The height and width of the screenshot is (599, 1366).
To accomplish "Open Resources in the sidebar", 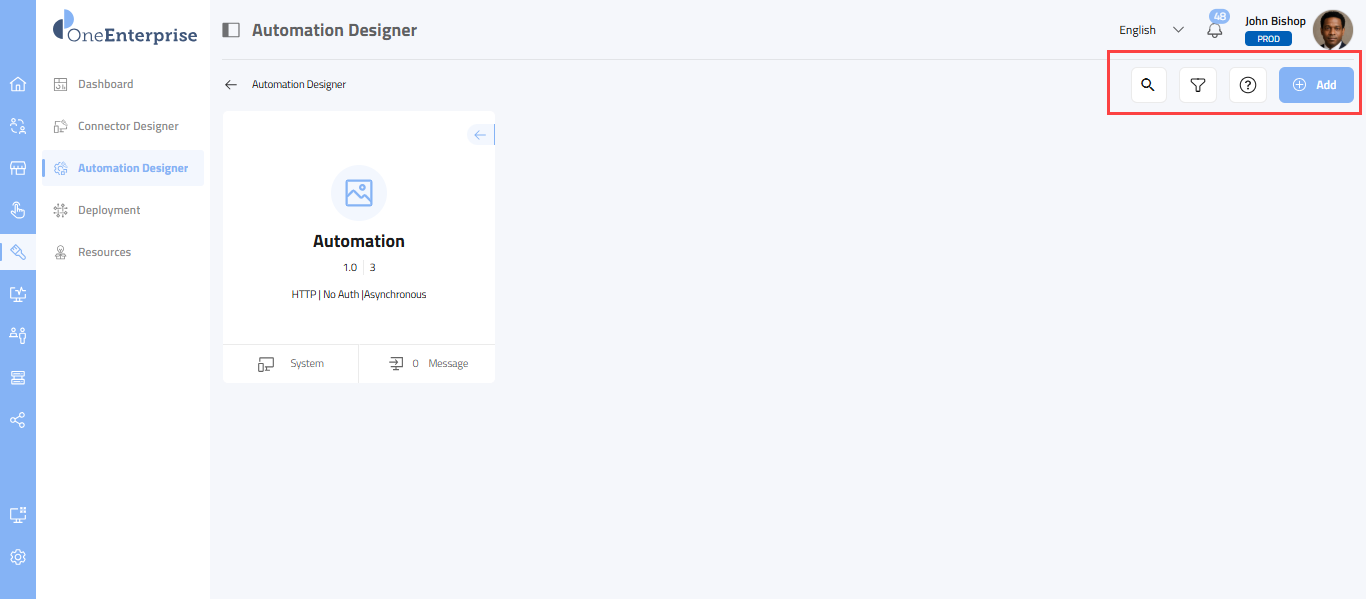I will coord(104,252).
